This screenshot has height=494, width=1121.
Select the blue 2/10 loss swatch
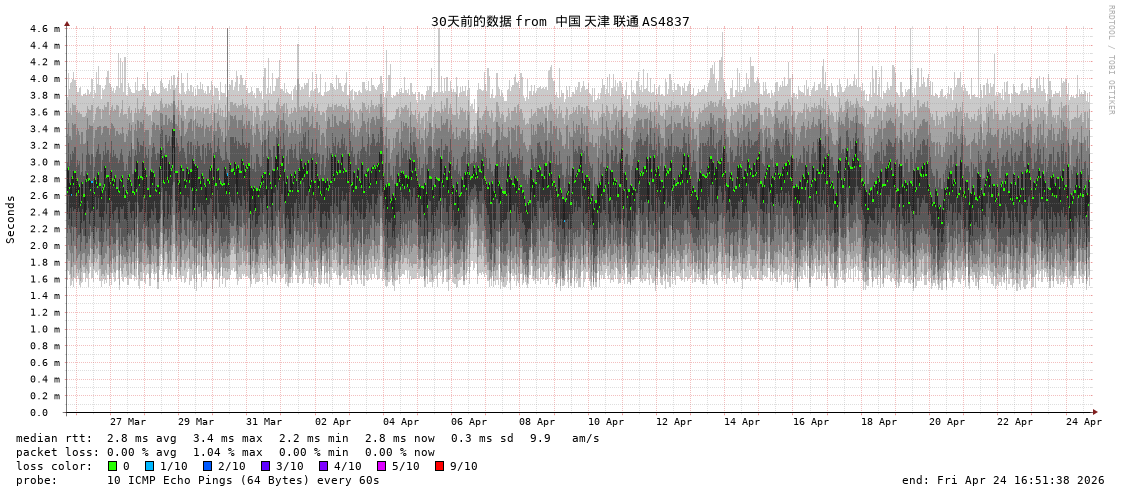point(208,466)
